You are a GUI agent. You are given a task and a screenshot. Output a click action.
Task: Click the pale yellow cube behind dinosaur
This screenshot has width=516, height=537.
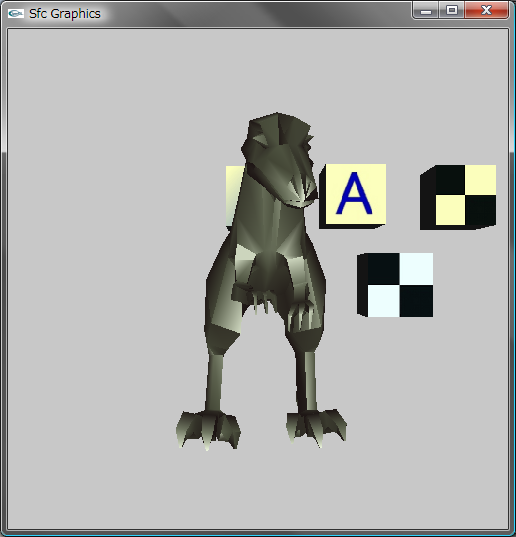coord(235,195)
